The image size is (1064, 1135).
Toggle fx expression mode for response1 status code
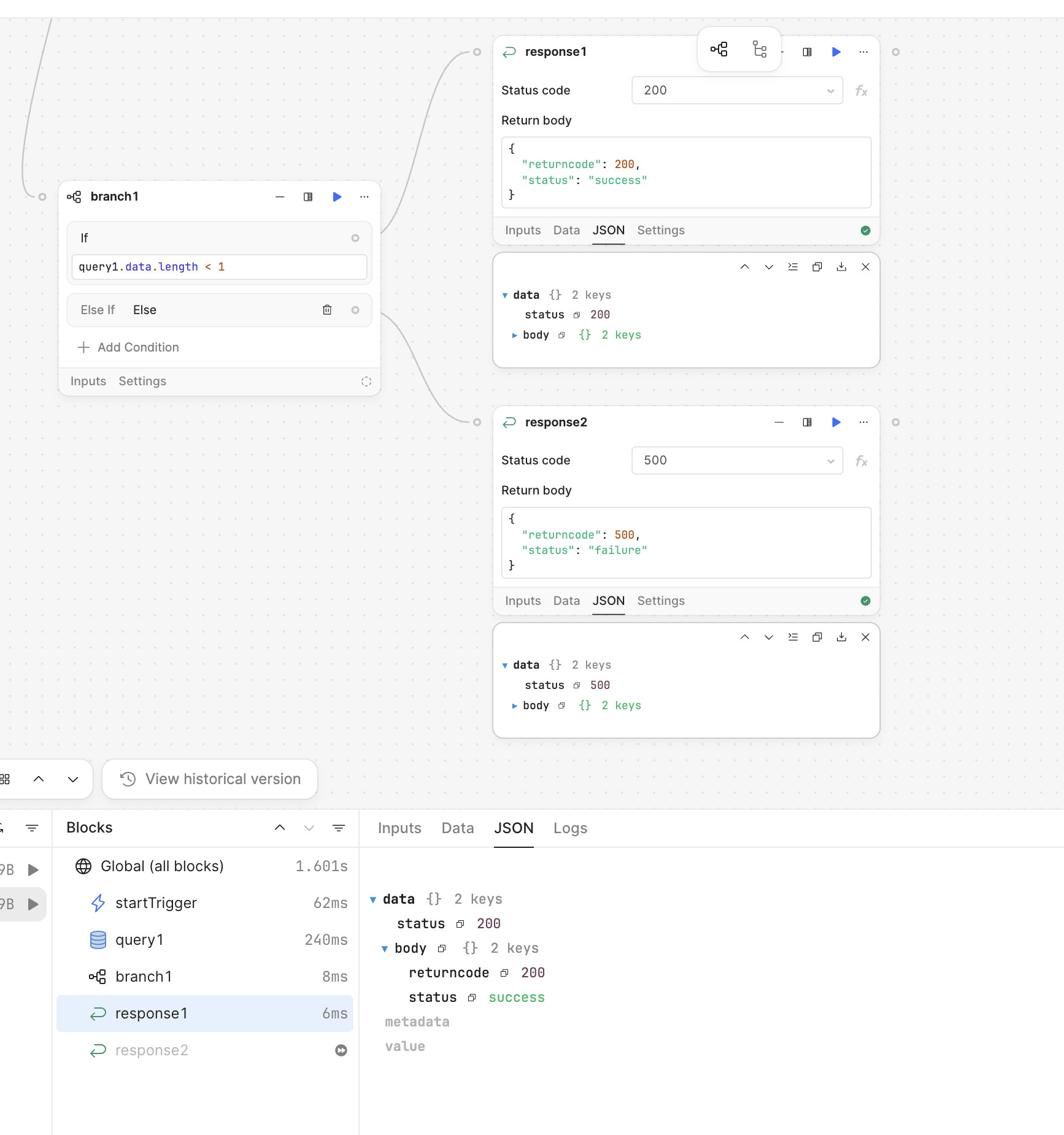(861, 91)
